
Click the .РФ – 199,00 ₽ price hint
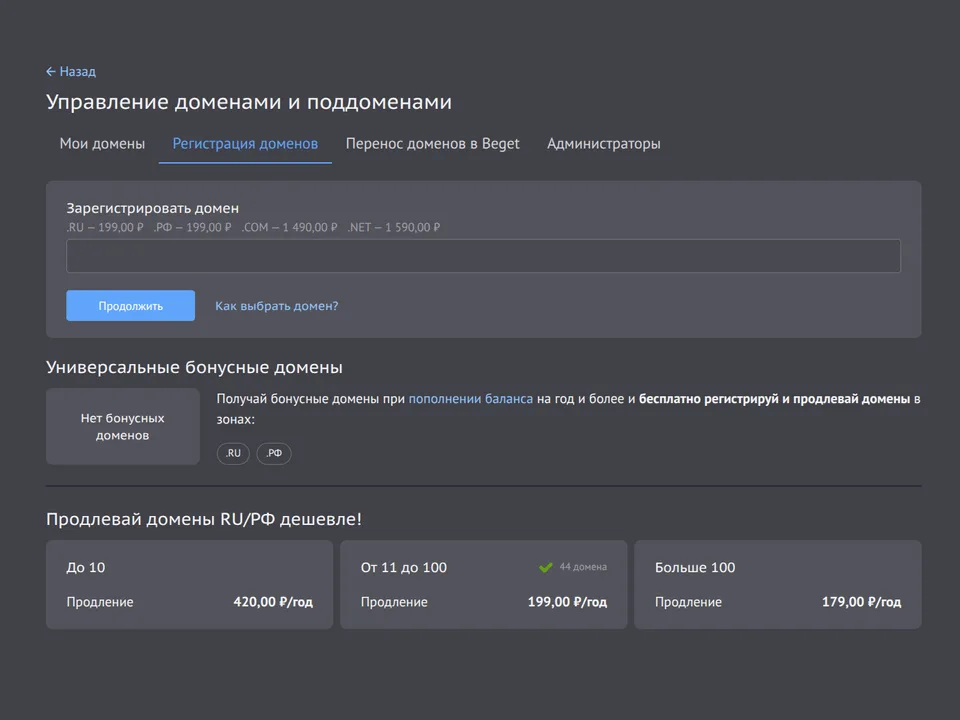click(x=192, y=227)
